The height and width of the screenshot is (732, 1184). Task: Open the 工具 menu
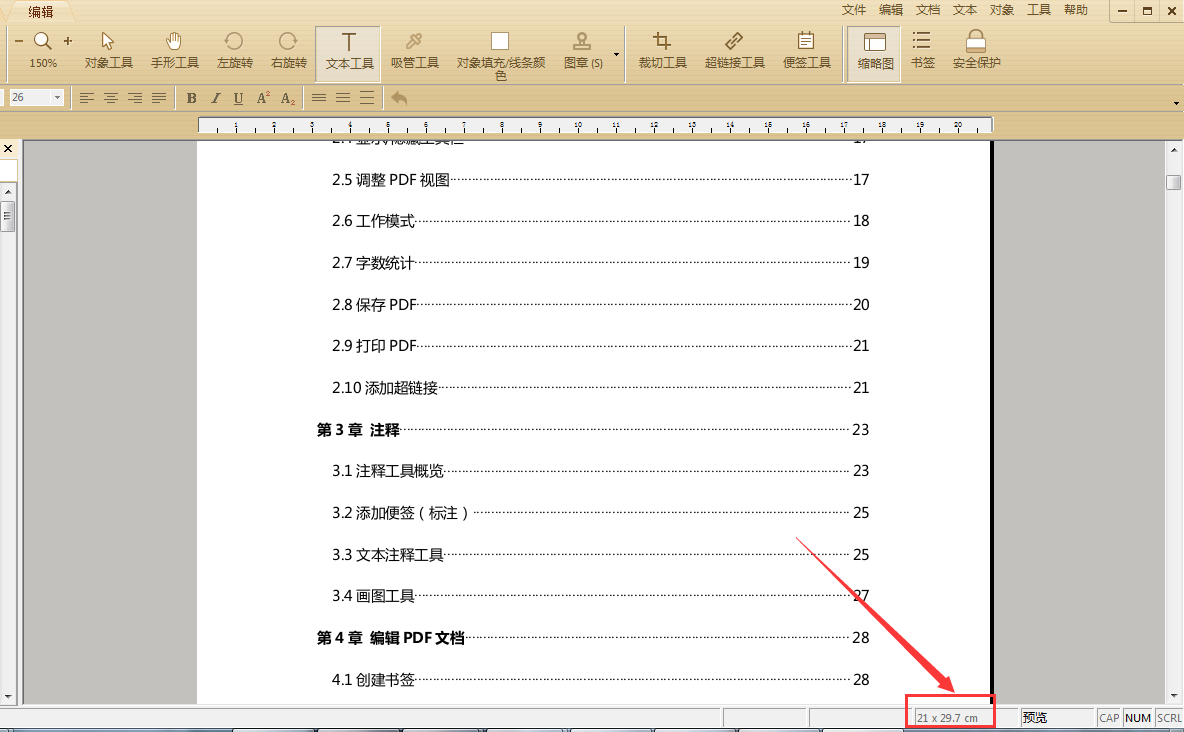coord(1039,10)
